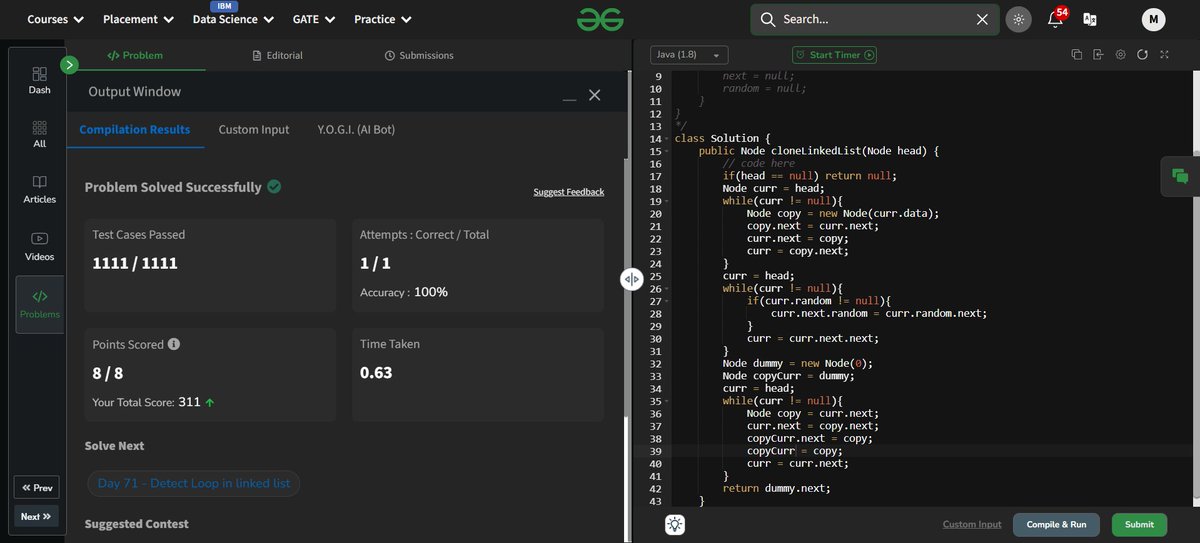This screenshot has height=543, width=1200.
Task: Open the green chat feedback icon
Action: click(1180, 176)
